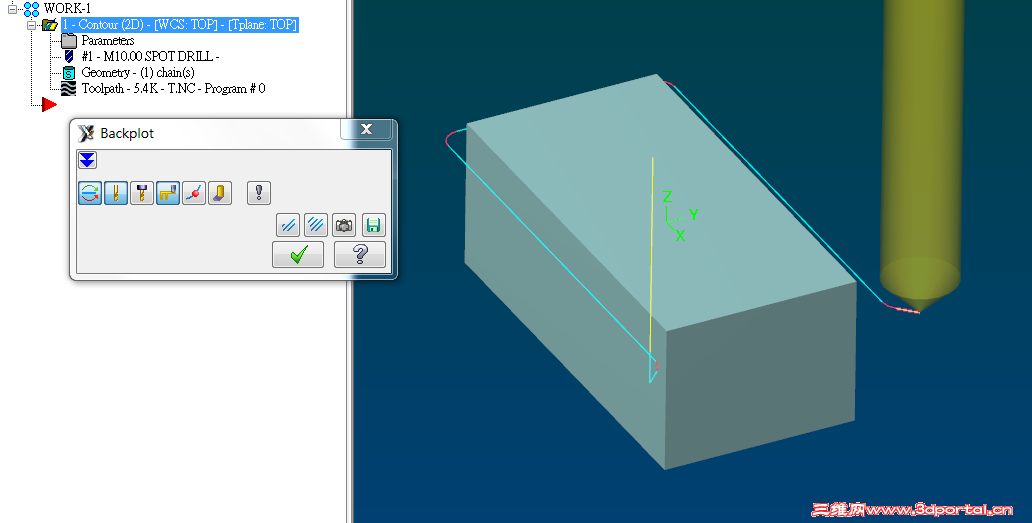Close the Backplot dialog
Image resolution: width=1032 pixels, height=523 pixels.
tap(367, 129)
